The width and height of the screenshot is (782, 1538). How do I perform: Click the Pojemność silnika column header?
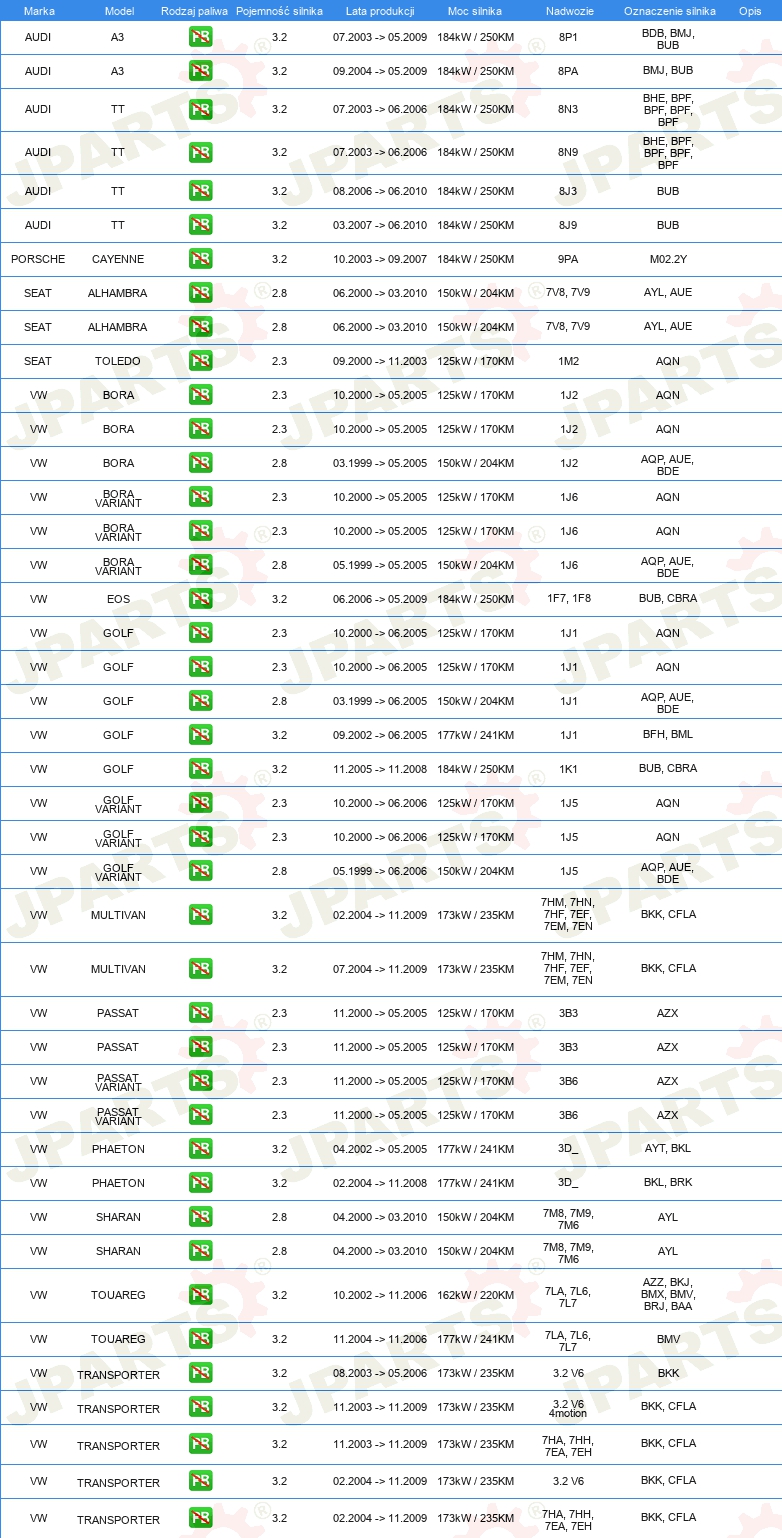[279, 10]
